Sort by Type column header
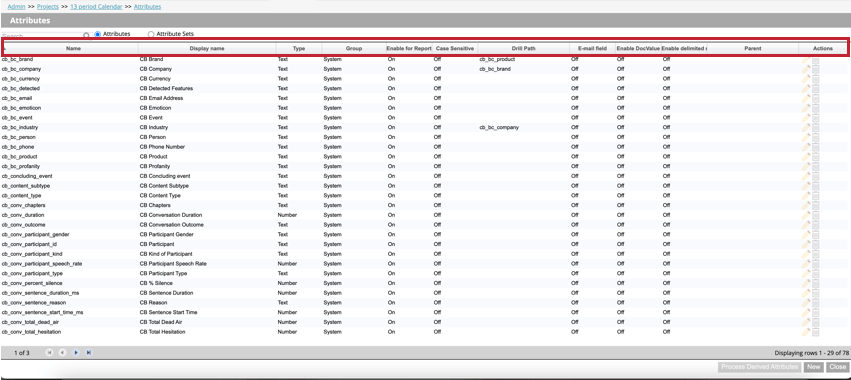Image resolution: width=851 pixels, height=380 pixels. [x=299, y=48]
